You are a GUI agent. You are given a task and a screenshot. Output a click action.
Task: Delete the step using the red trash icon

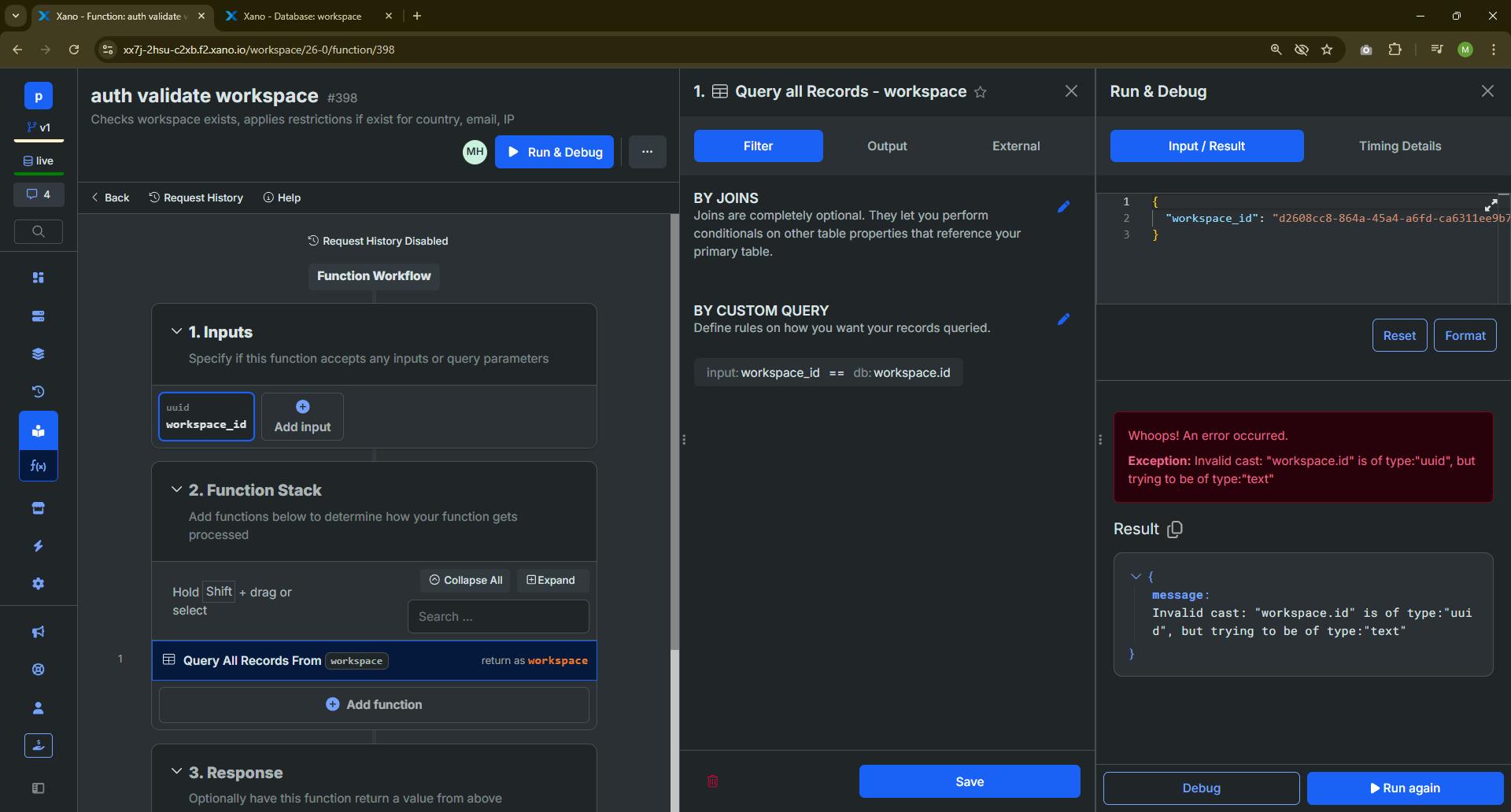(x=713, y=781)
